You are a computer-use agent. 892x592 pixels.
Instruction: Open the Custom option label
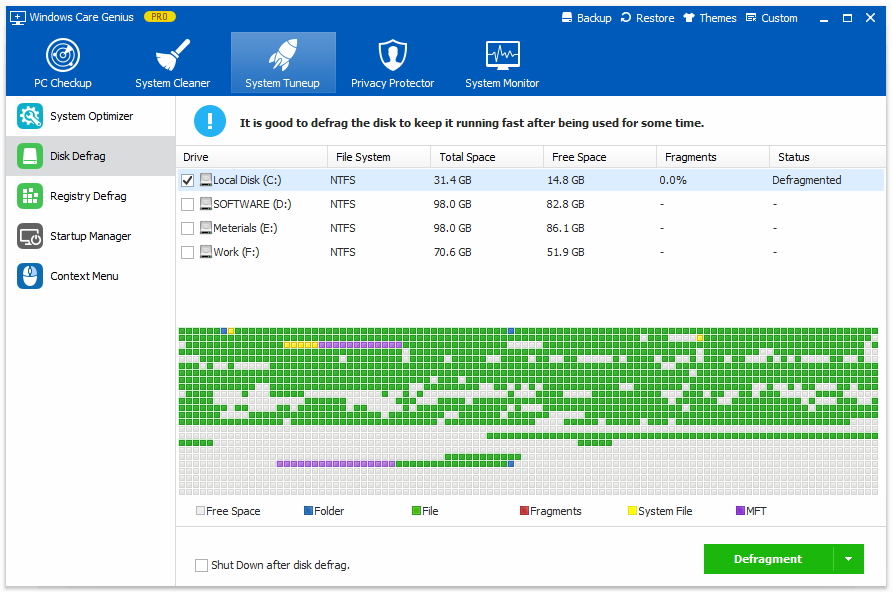point(779,18)
